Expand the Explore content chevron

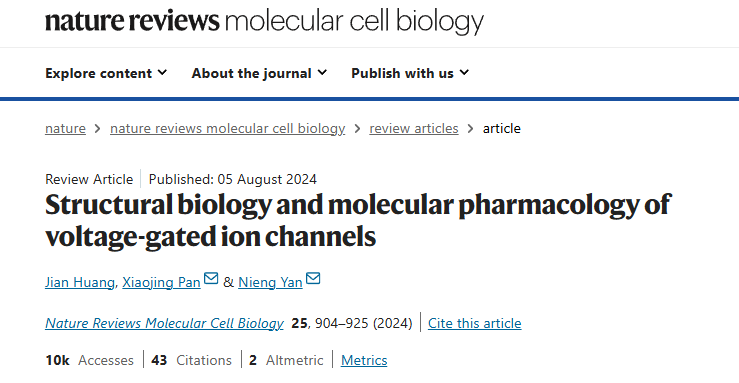[x=162, y=73]
